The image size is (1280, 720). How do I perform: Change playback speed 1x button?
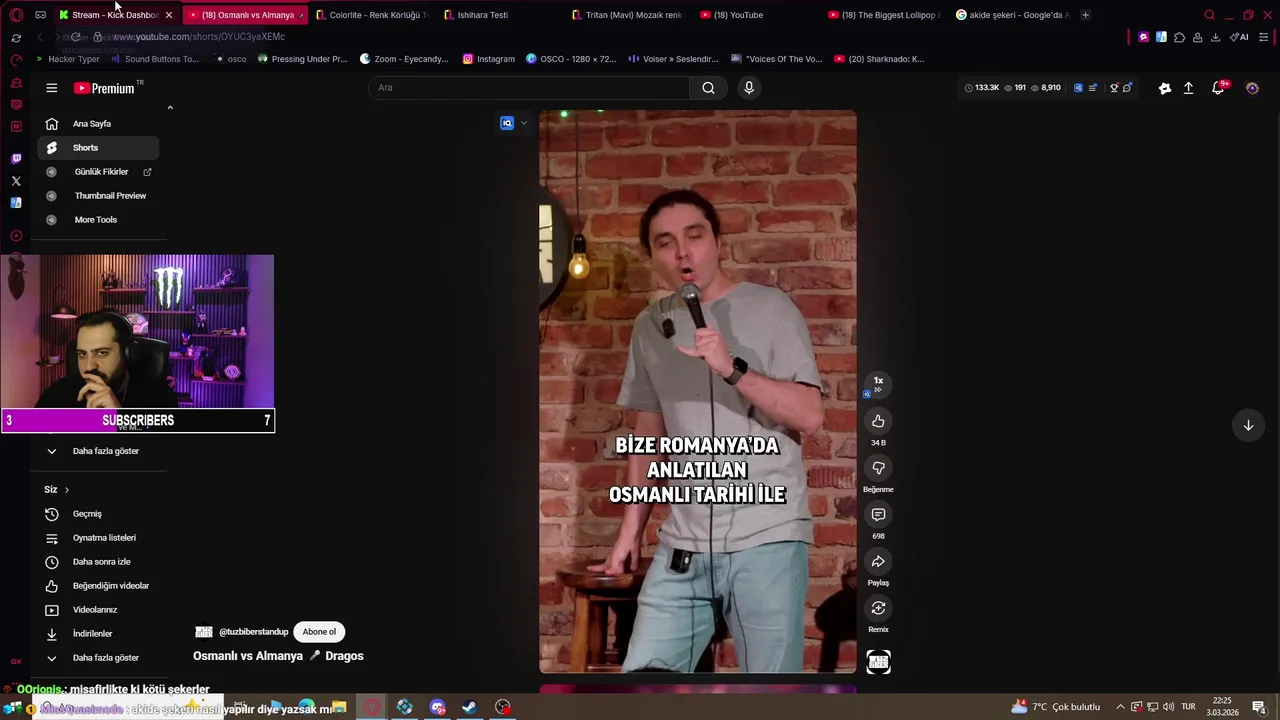878,383
